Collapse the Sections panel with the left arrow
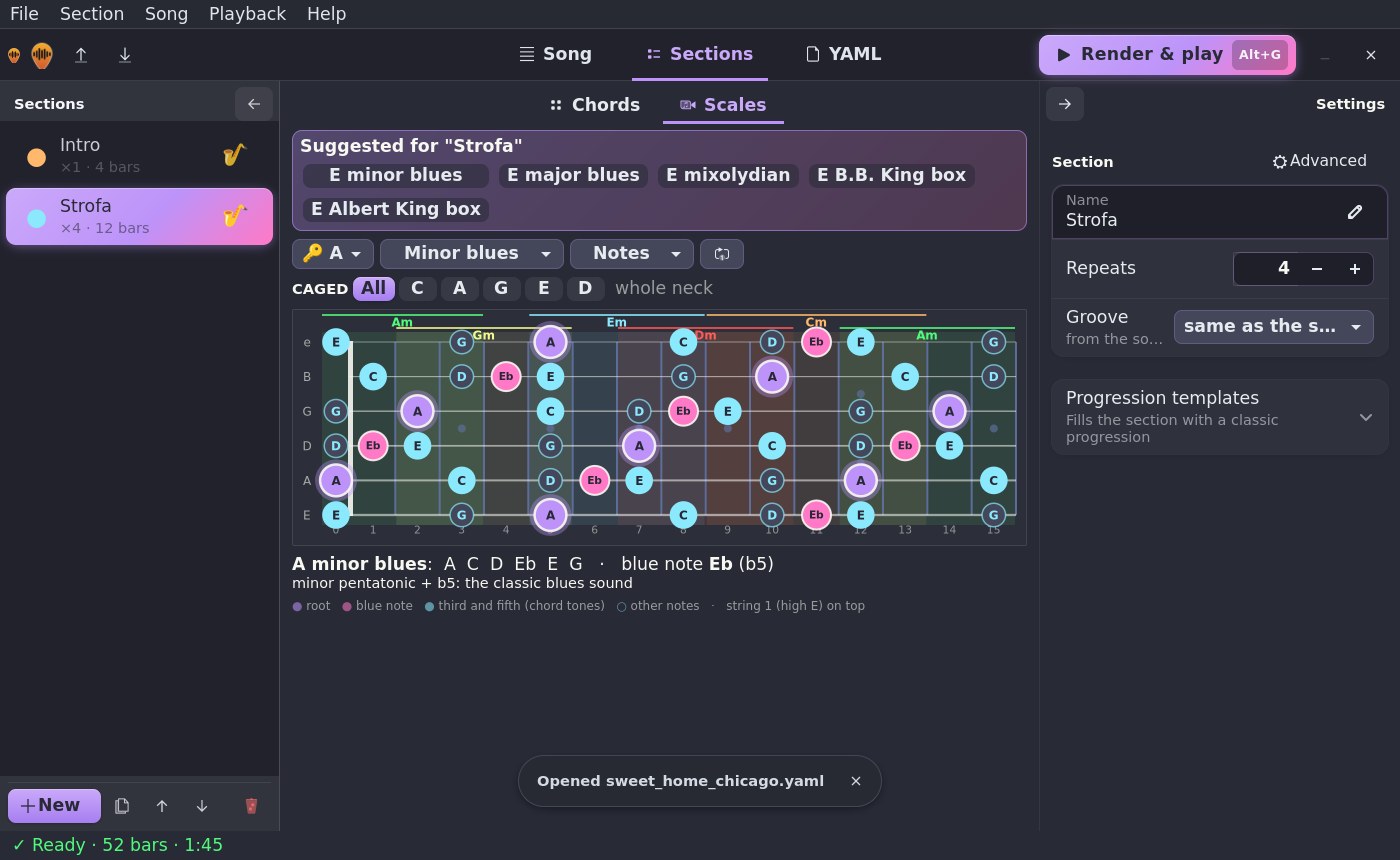 [254, 104]
